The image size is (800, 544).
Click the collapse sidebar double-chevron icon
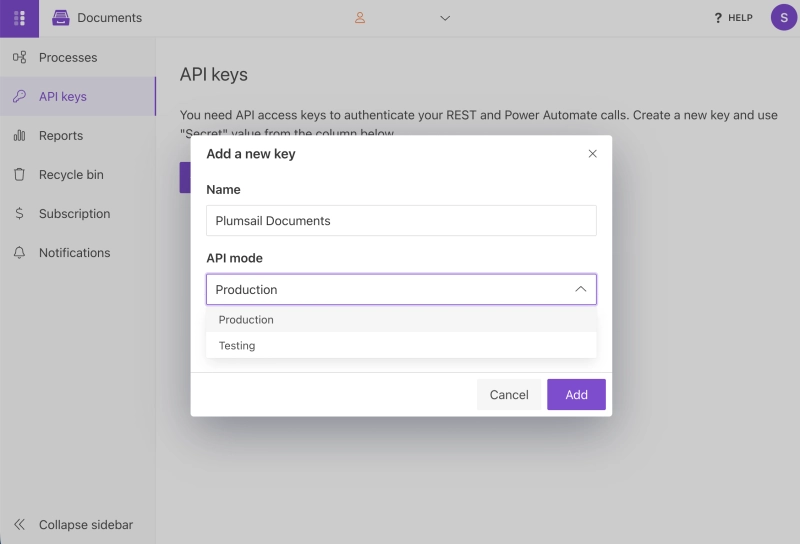(19, 525)
